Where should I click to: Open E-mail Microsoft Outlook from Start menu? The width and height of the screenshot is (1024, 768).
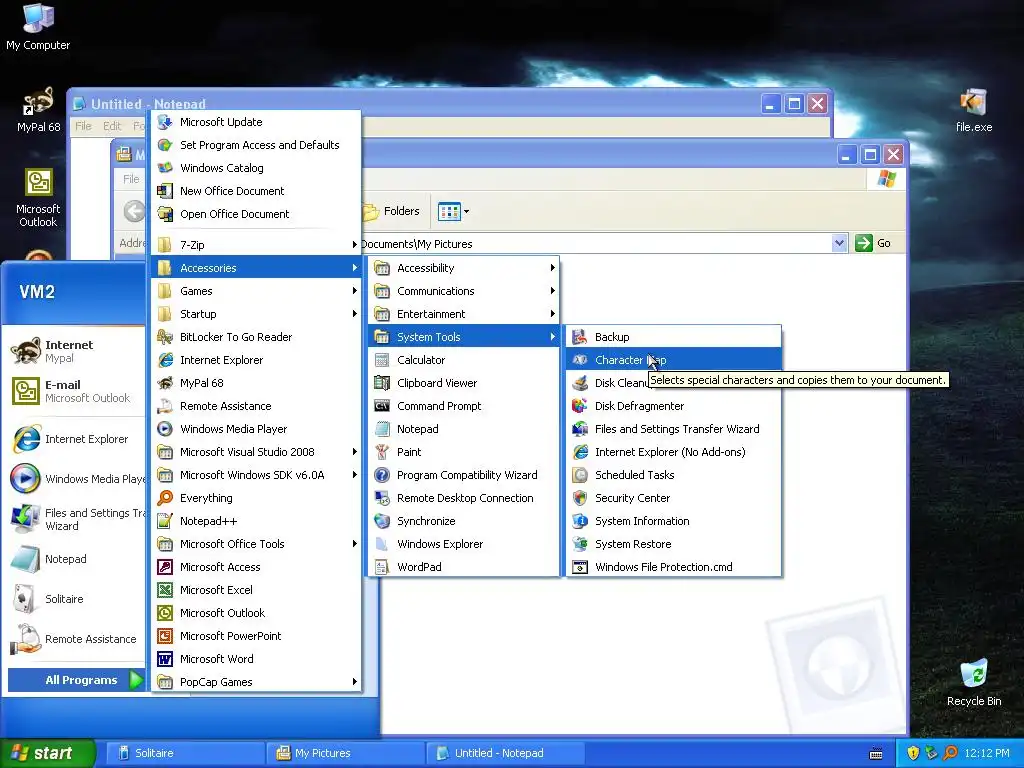coord(75,391)
